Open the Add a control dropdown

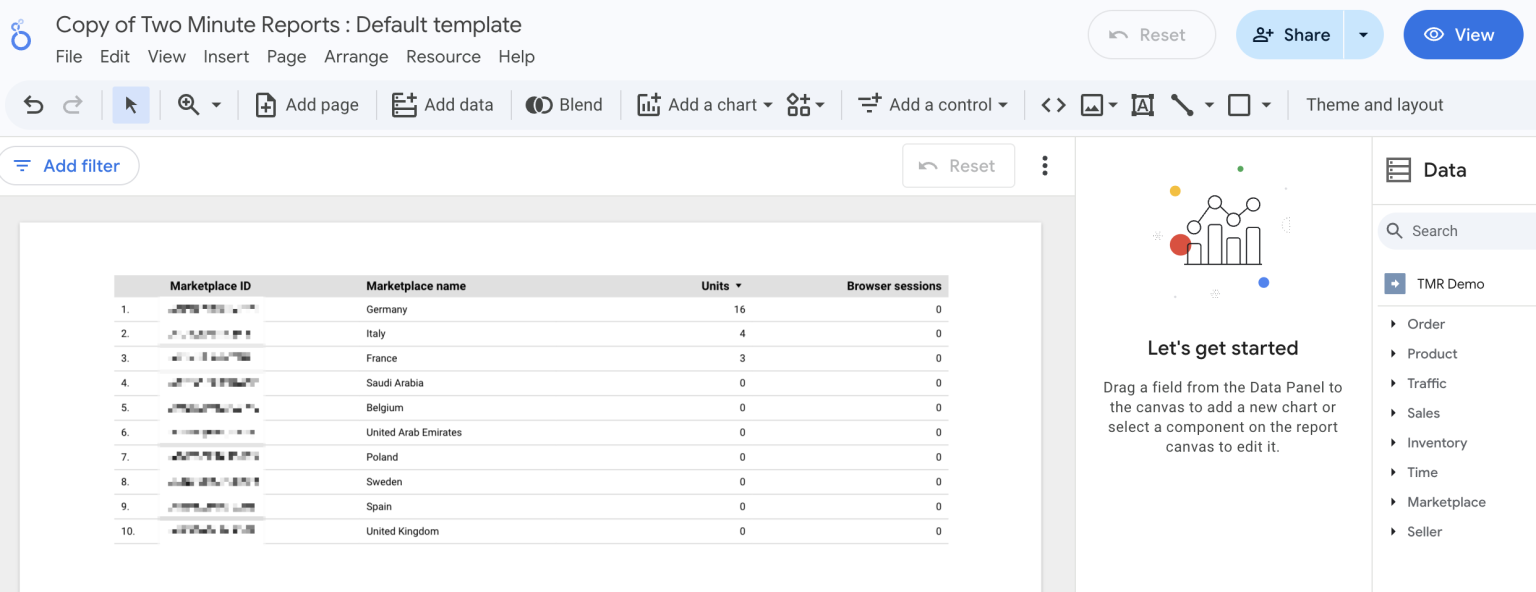(934, 105)
